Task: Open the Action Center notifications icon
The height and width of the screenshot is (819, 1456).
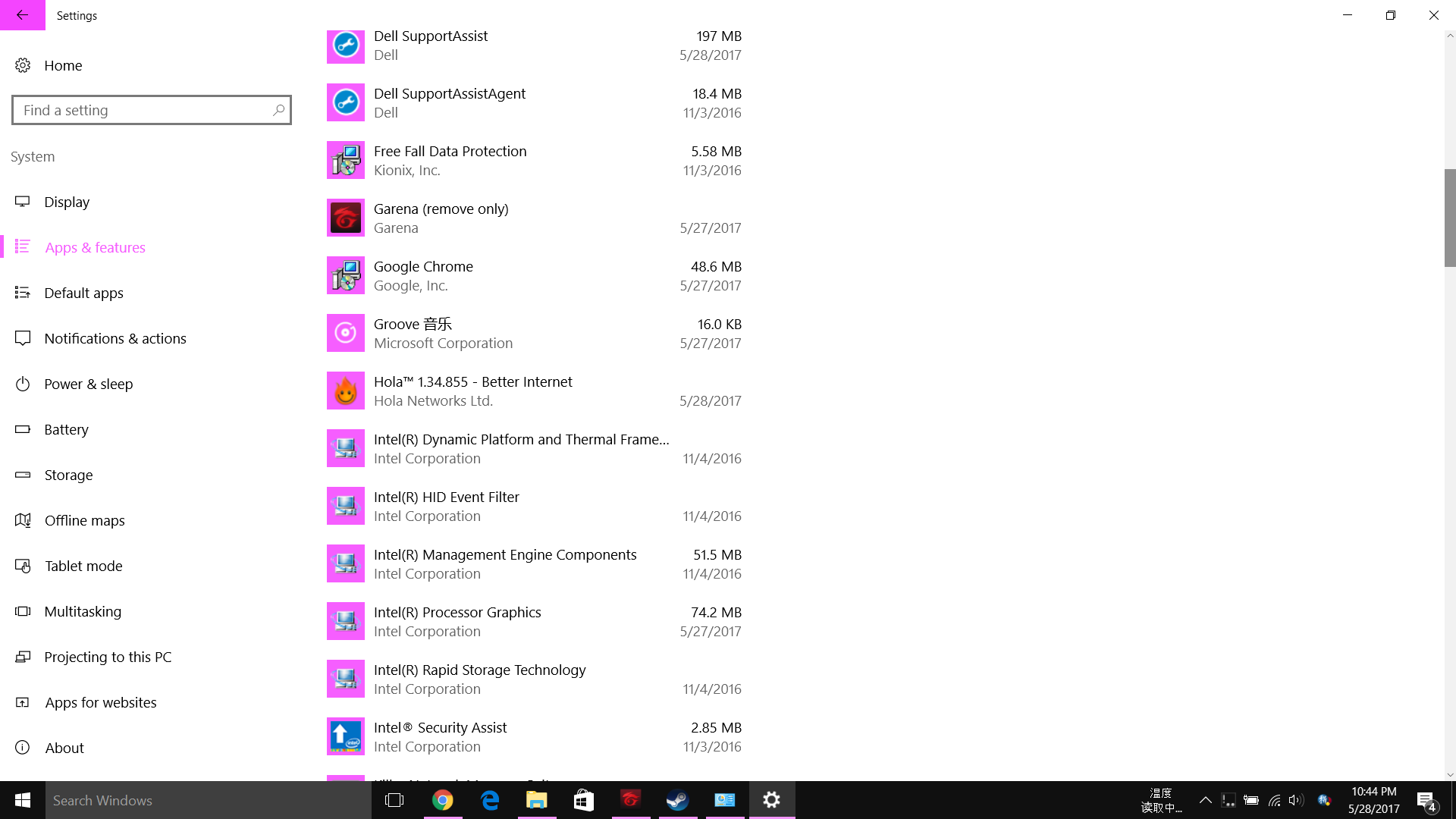Action: click(x=1426, y=800)
